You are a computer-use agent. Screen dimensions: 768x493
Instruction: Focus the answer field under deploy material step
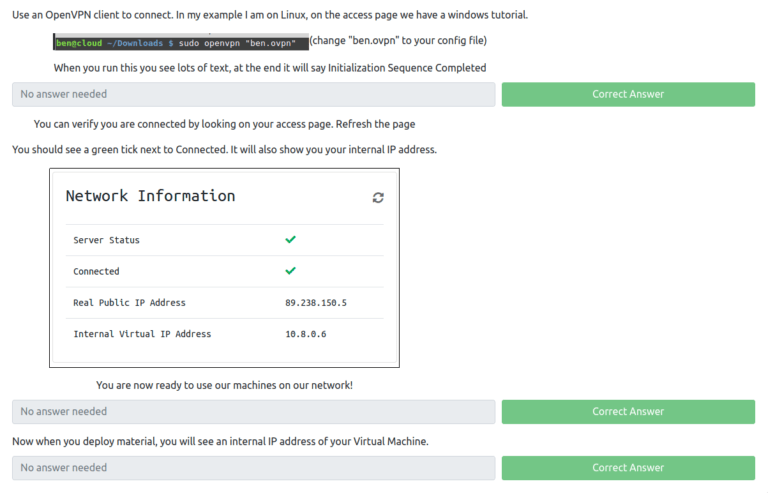click(x=254, y=468)
